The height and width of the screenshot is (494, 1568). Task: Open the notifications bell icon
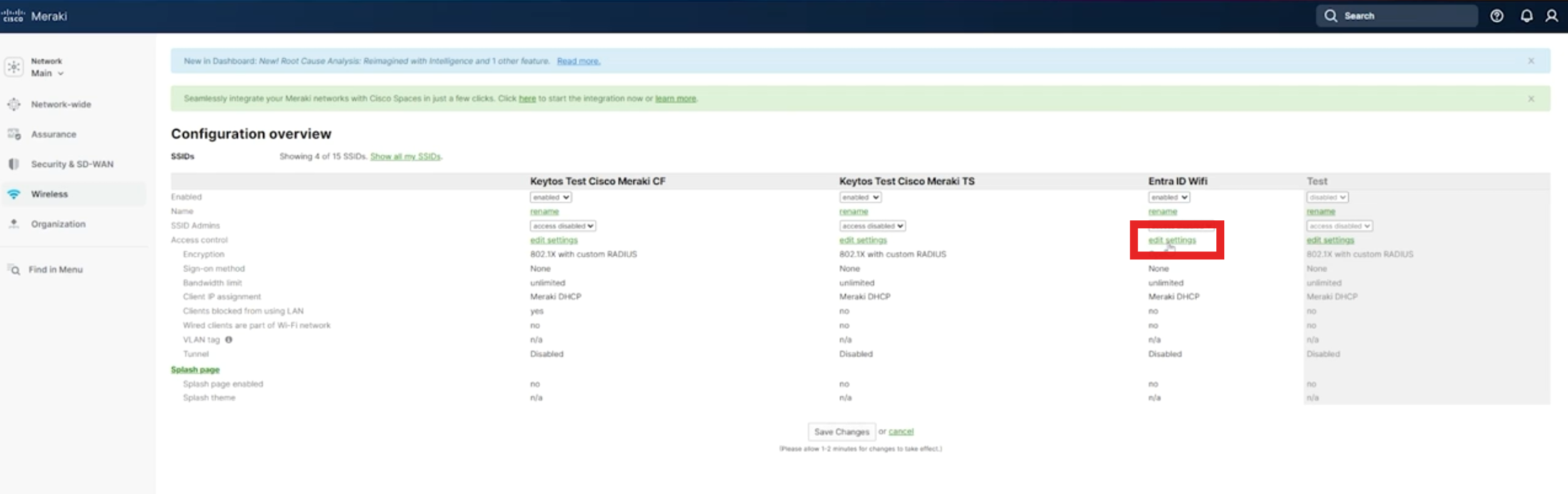point(1526,16)
